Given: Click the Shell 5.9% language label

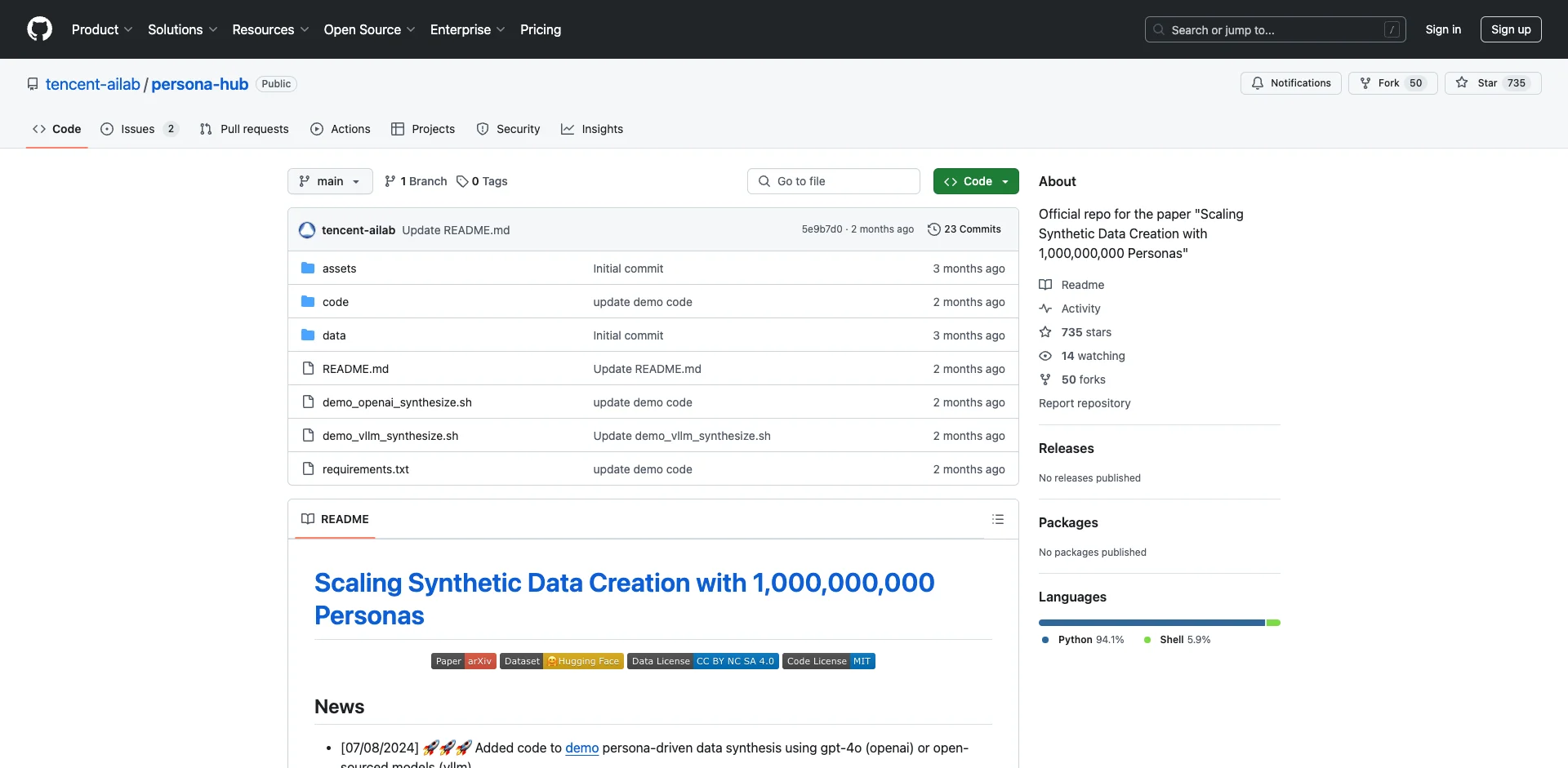Looking at the screenshot, I should [x=1178, y=640].
